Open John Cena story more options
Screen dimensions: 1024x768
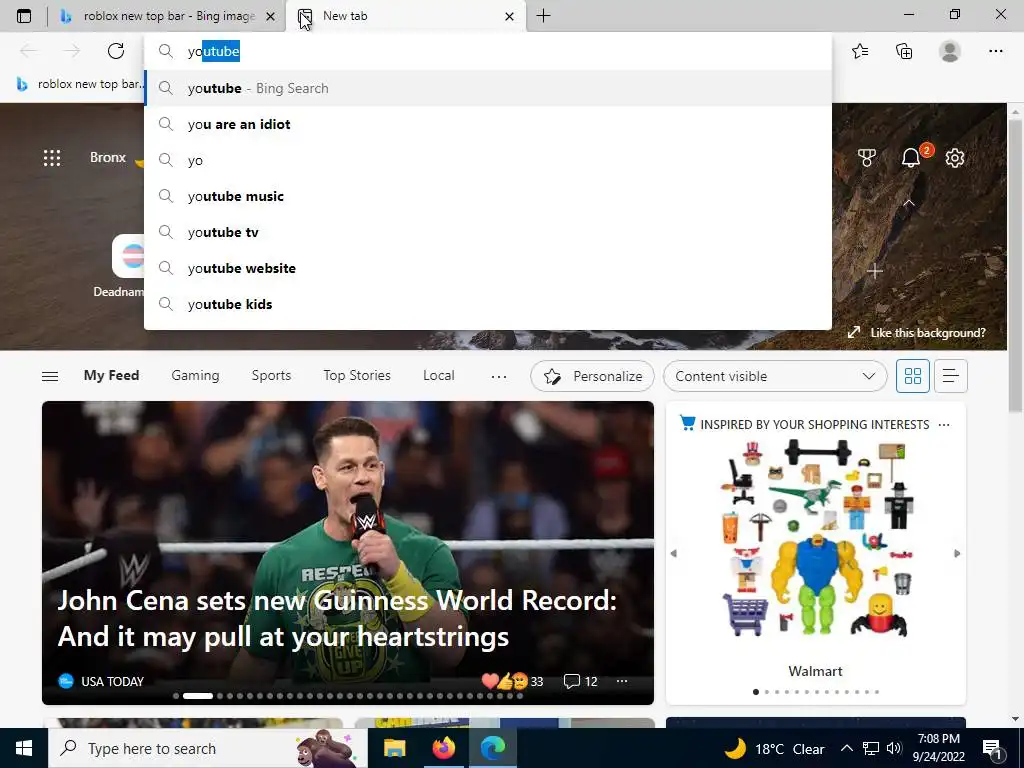tap(622, 681)
